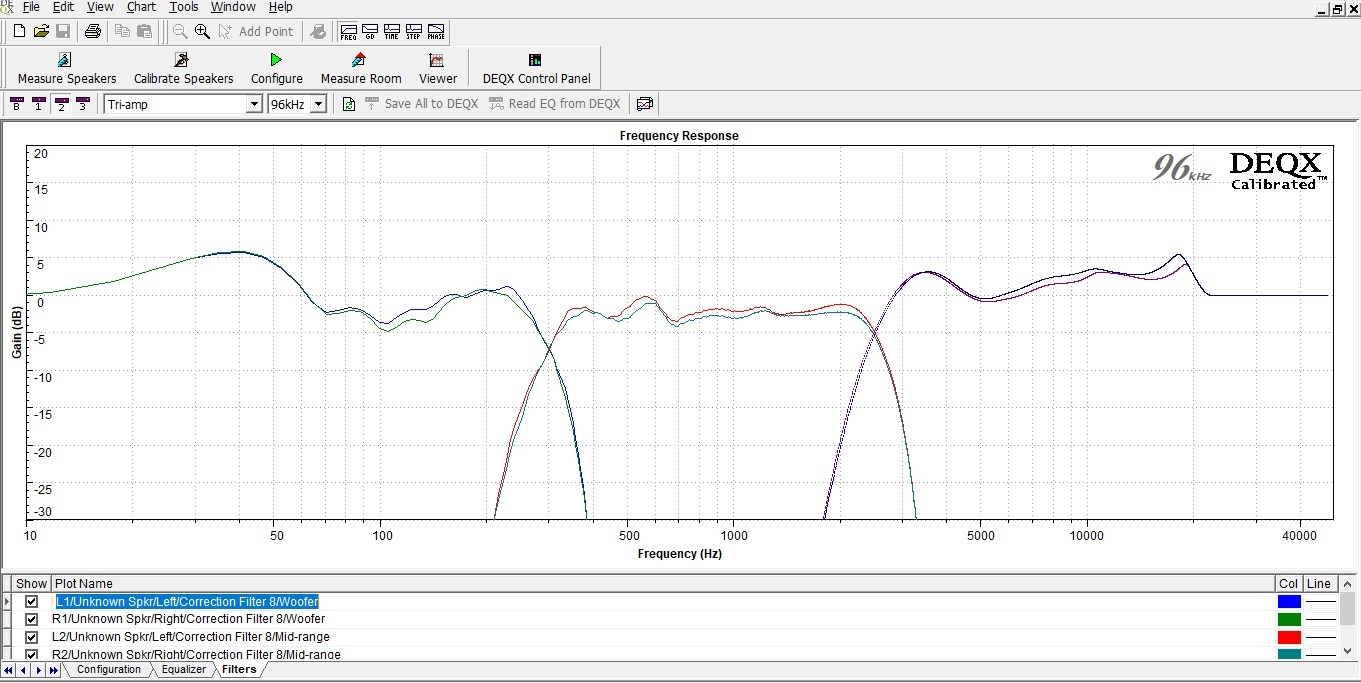Click Save All to DEQX
The width and height of the screenshot is (1361, 683).
coord(421,103)
